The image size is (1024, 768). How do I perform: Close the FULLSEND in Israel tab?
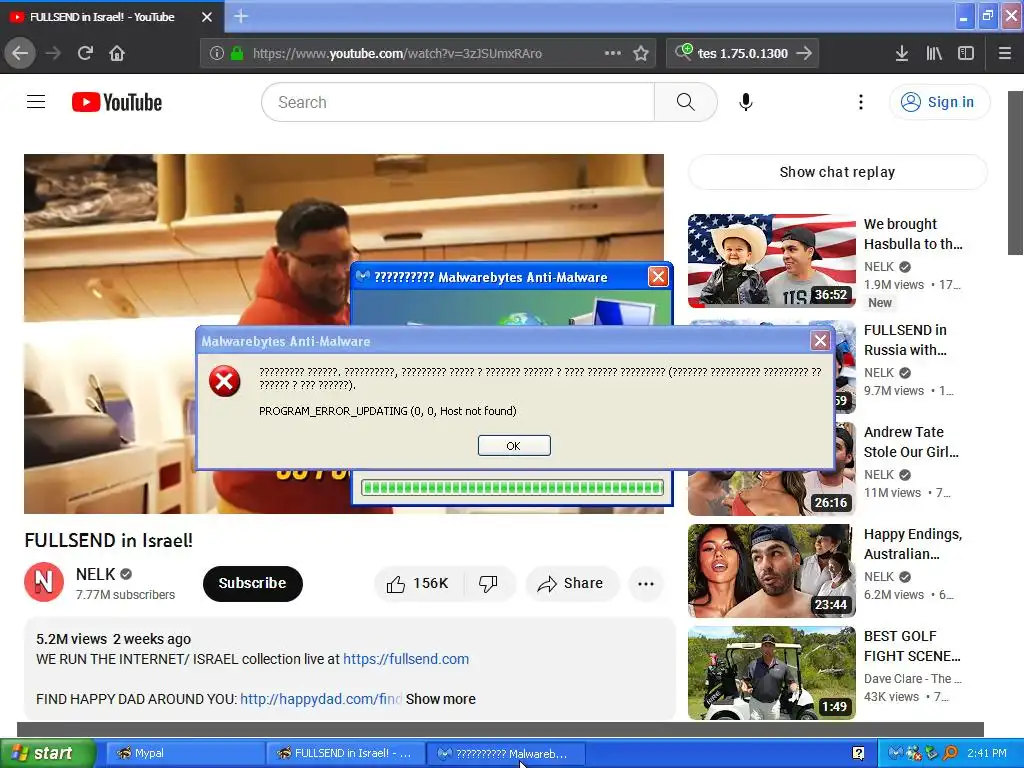point(206,17)
